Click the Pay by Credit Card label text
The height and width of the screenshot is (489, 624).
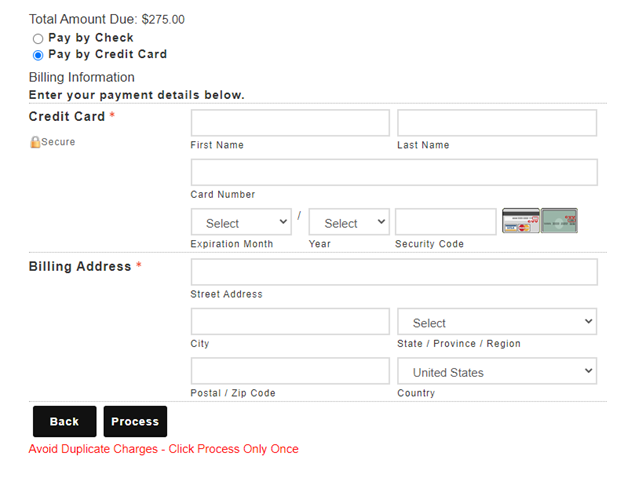pos(107,55)
